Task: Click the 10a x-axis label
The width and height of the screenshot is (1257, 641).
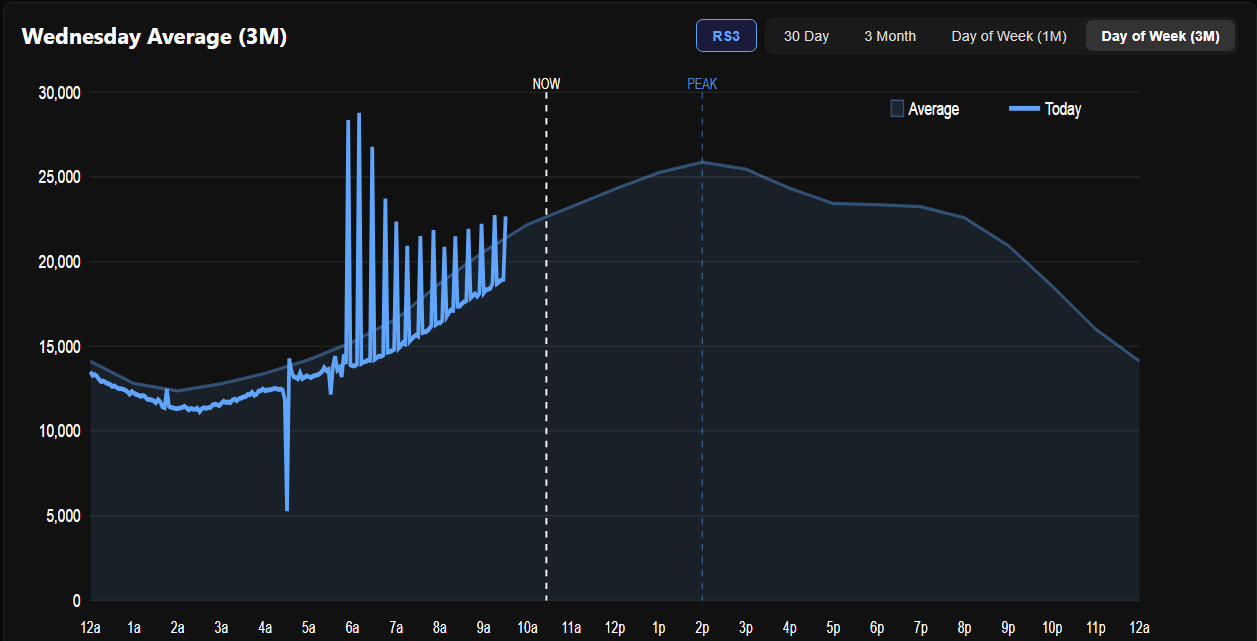Action: click(527, 628)
